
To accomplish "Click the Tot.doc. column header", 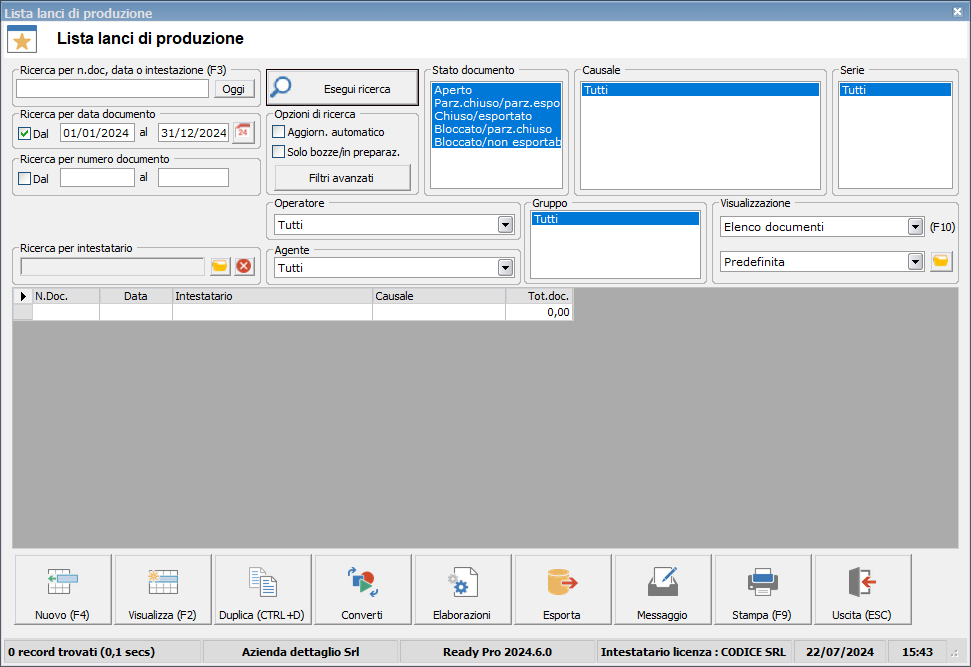I will [x=539, y=296].
